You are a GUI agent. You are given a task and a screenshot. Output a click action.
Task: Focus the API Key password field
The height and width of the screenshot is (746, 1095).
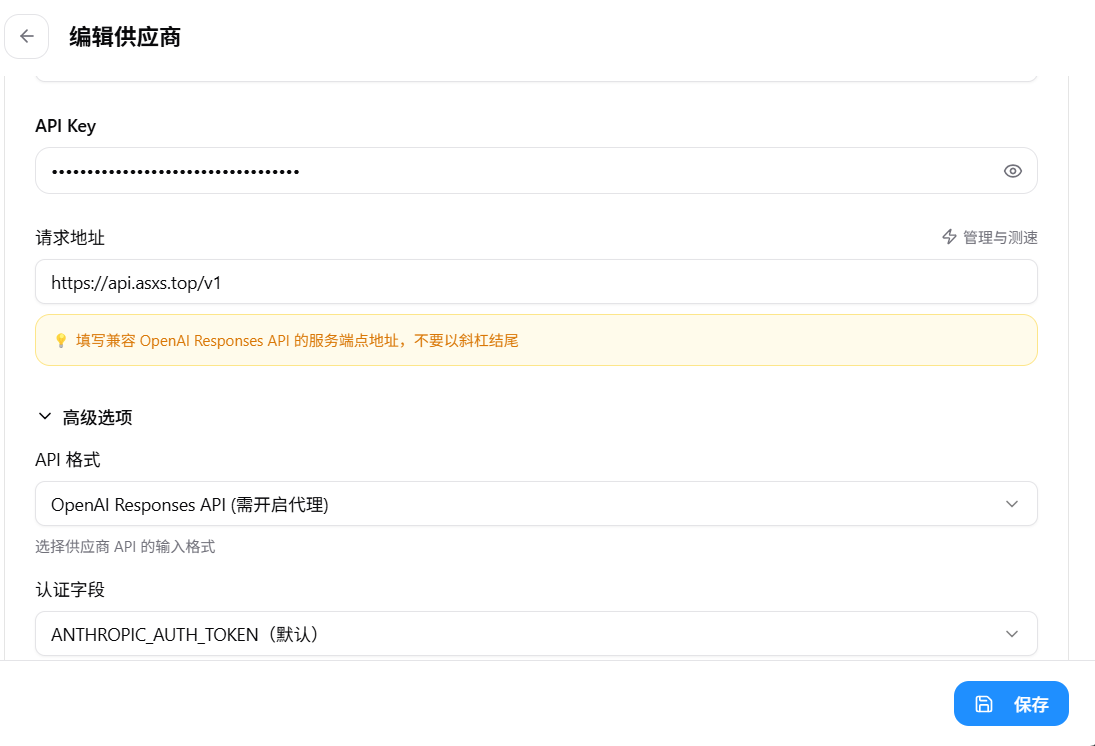[536, 170]
